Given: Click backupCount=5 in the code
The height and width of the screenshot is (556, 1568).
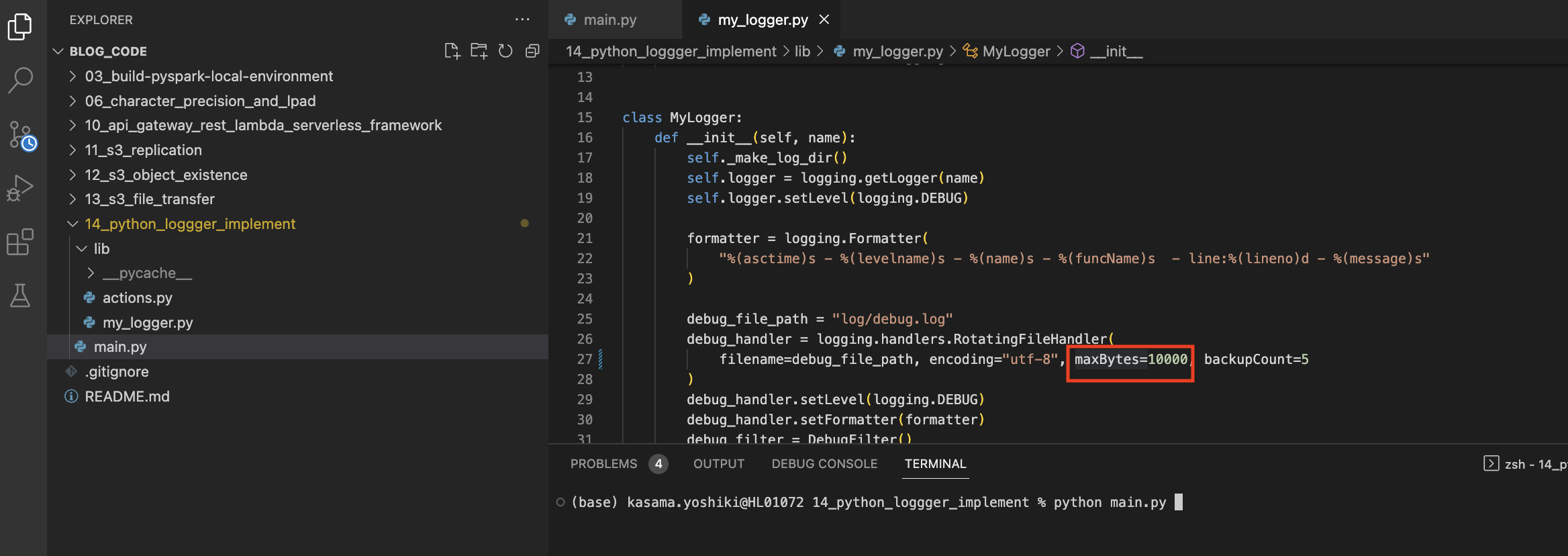Looking at the screenshot, I should (1256, 359).
